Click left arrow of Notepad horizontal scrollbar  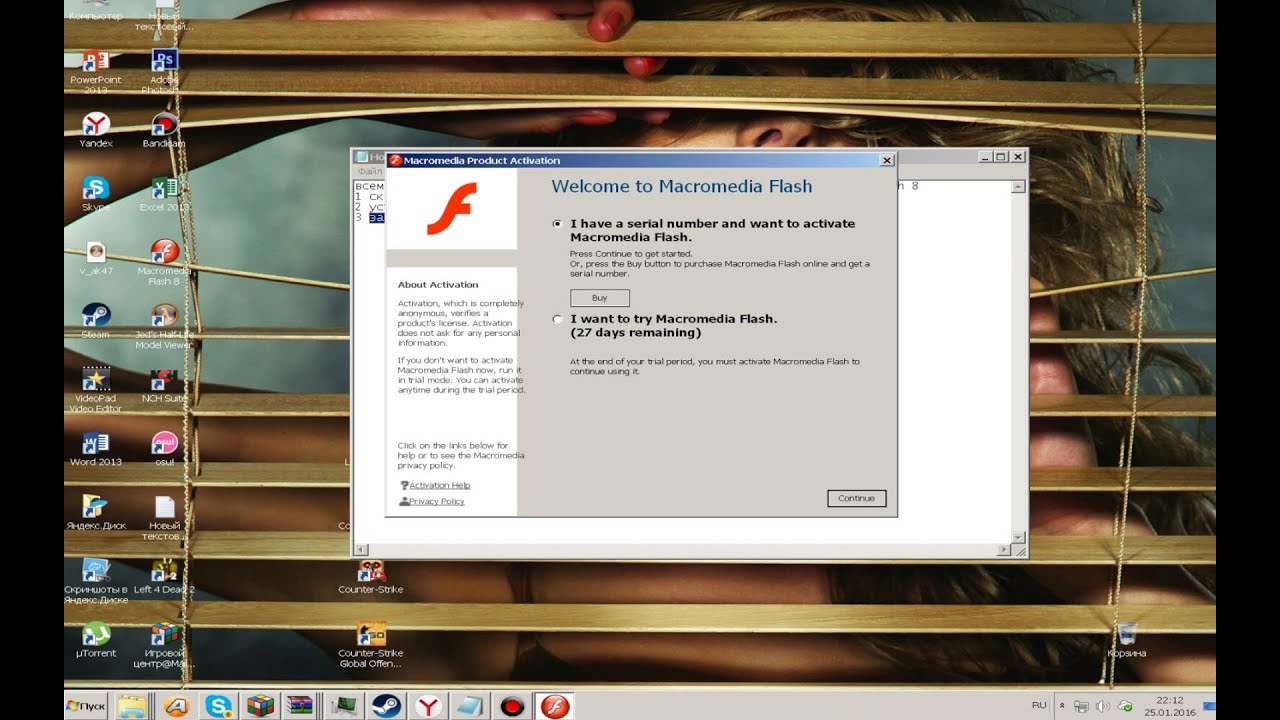[x=361, y=550]
